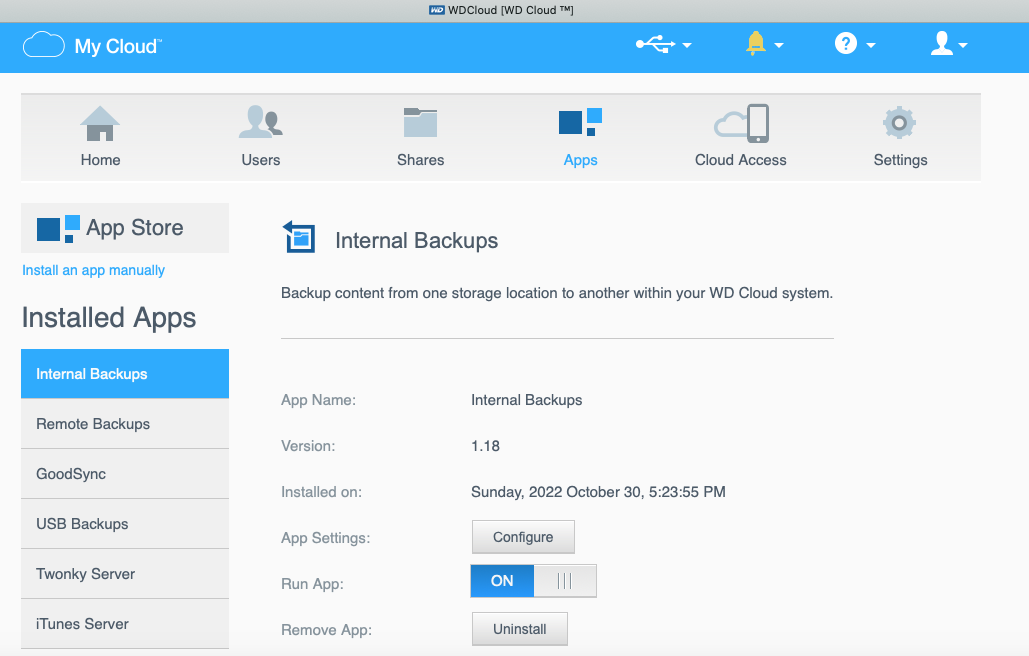Select Internal Backups in Installed Apps
Viewport: 1029px width, 656px height.
coord(125,374)
